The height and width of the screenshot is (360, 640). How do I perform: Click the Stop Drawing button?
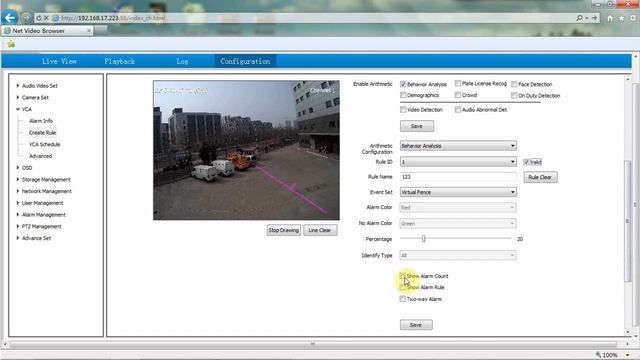pyautogui.click(x=284, y=230)
